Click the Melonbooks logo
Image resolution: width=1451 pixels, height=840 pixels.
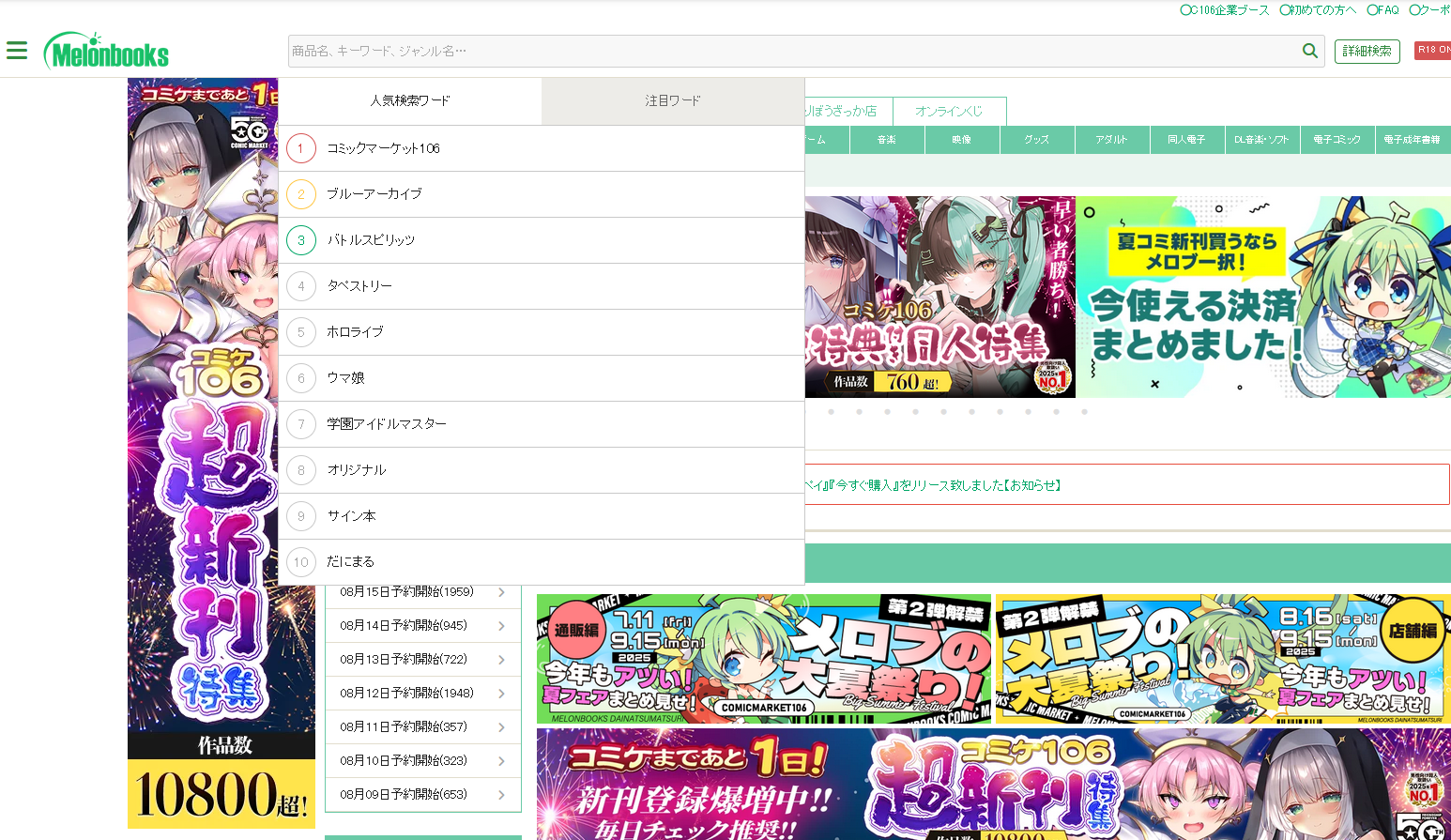click(106, 52)
